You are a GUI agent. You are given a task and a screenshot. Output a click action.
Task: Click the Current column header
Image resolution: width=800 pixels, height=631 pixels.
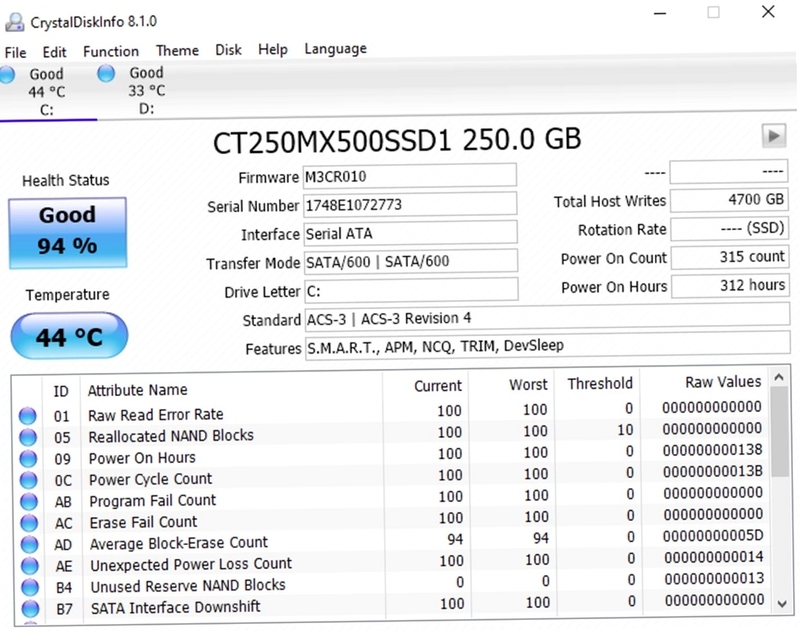(x=438, y=386)
